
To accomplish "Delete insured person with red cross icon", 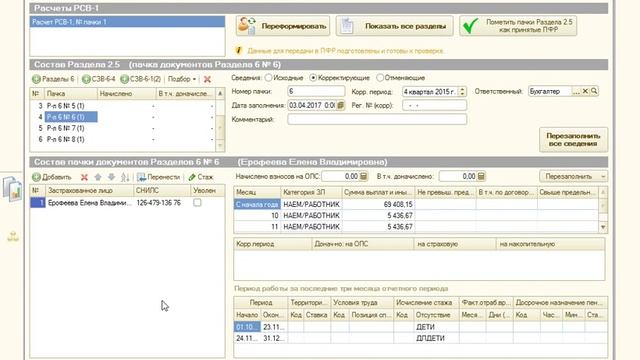I will [84, 177].
